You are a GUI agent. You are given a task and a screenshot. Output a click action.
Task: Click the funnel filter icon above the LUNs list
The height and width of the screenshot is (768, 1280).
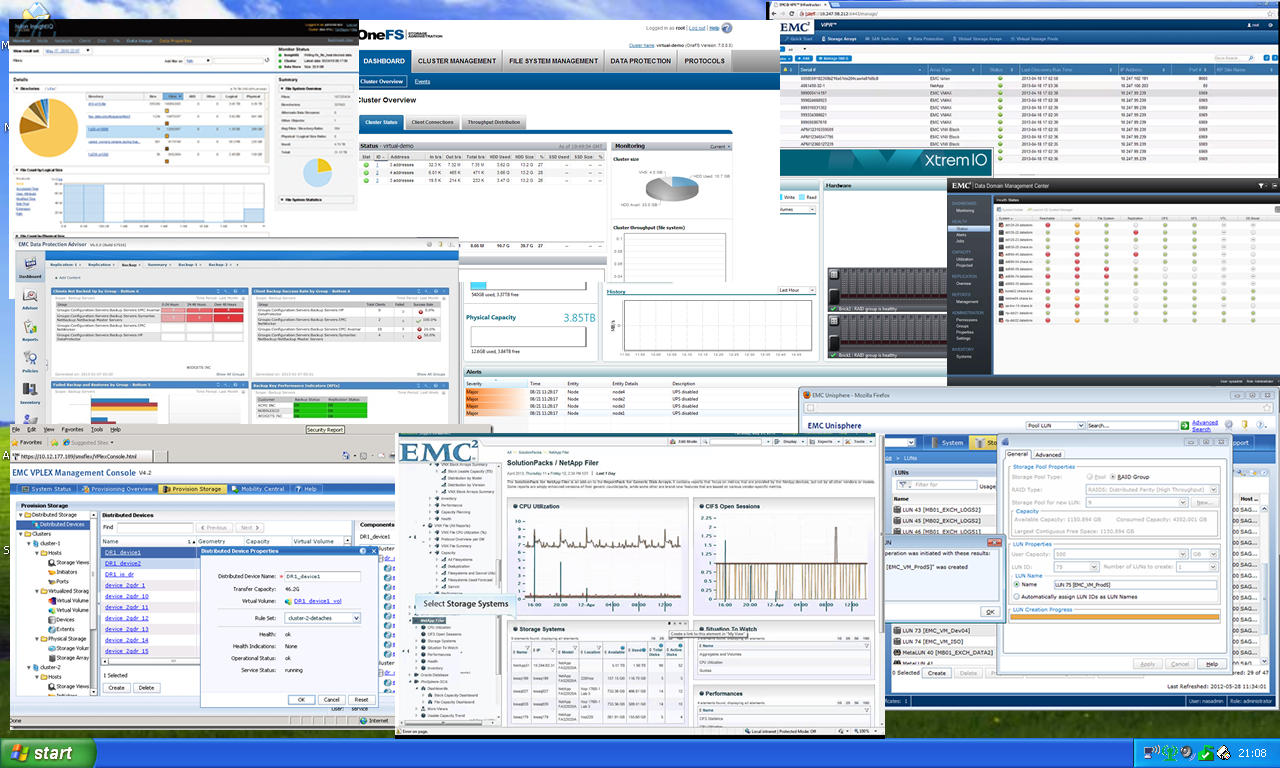[x=901, y=485]
